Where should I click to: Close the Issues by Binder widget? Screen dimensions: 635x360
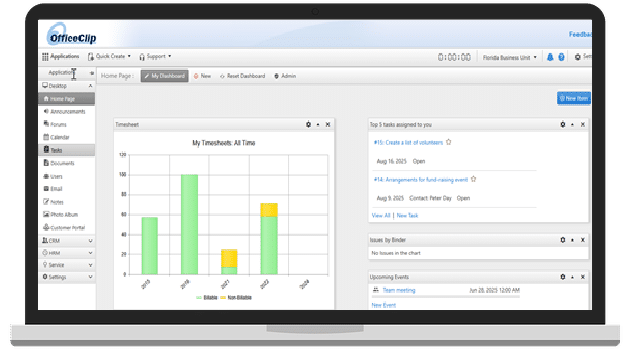point(583,240)
